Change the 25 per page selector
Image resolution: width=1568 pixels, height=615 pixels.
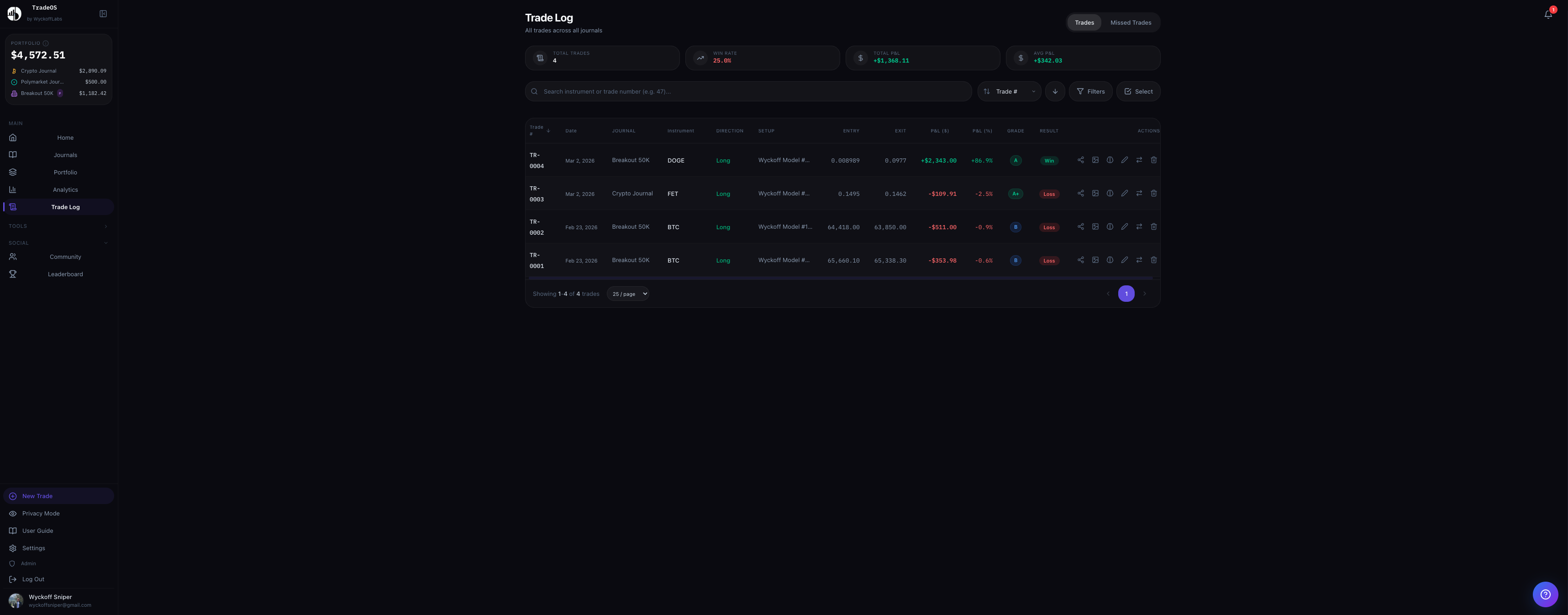click(x=627, y=294)
